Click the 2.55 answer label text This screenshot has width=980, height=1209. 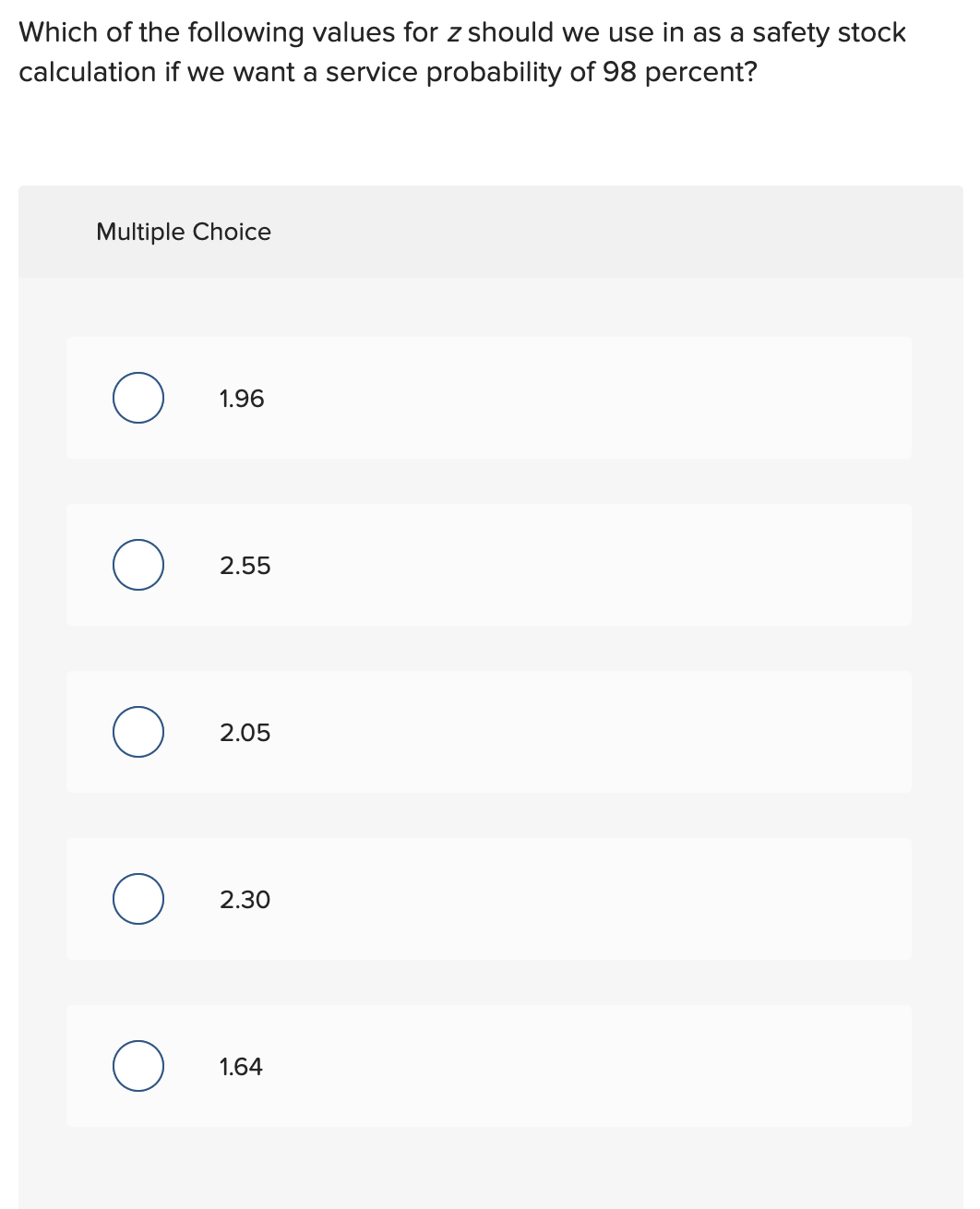click(x=245, y=565)
